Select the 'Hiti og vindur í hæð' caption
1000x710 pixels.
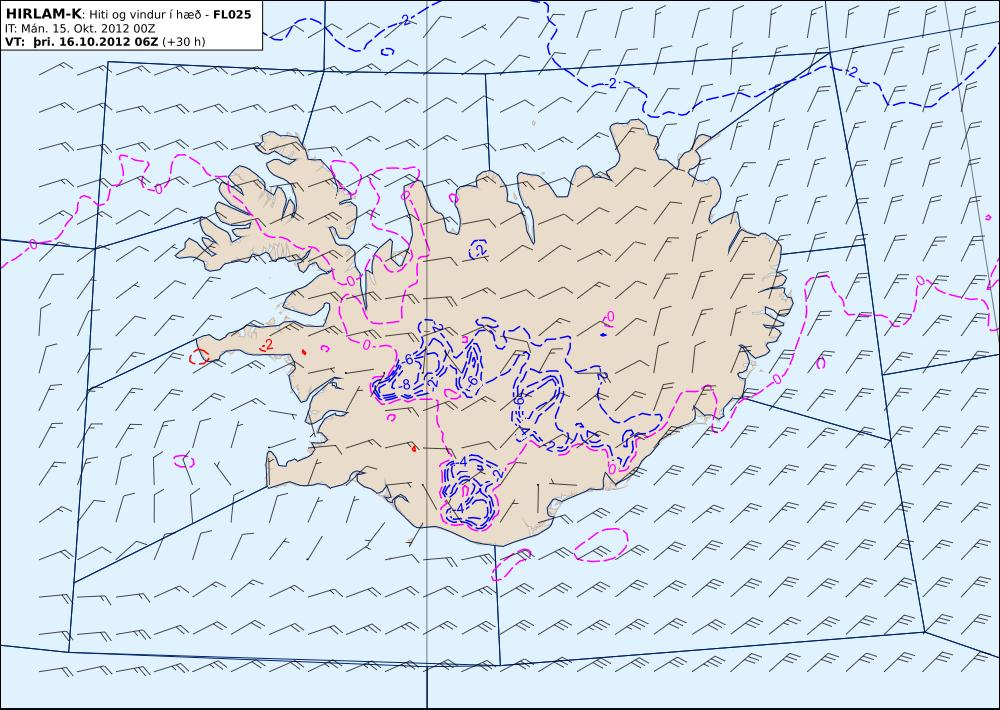(147, 15)
